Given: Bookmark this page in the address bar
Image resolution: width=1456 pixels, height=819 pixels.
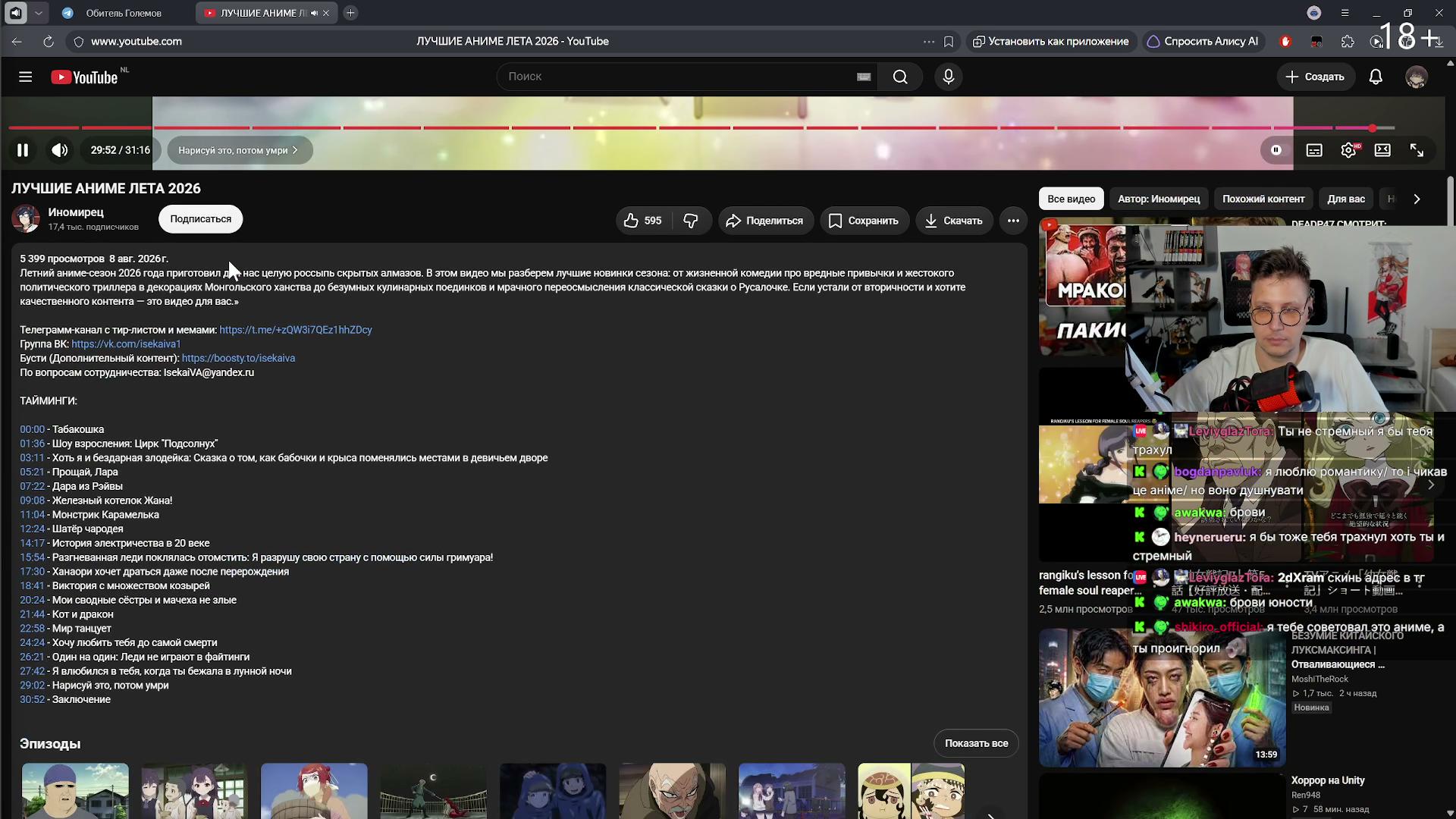Looking at the screenshot, I should coord(949,42).
